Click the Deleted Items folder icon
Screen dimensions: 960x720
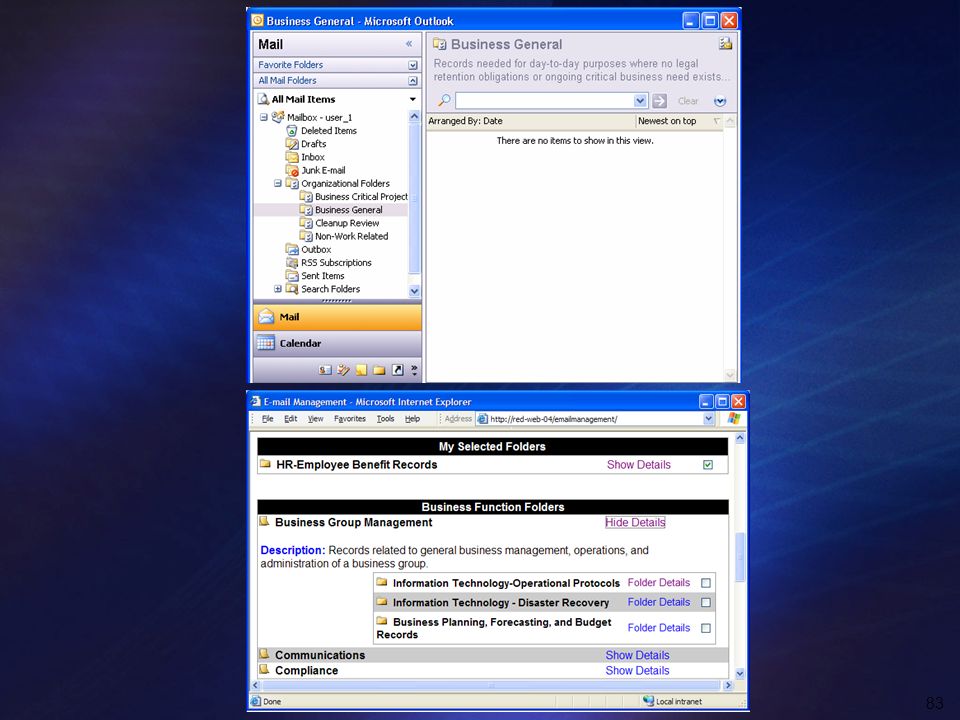click(x=292, y=130)
